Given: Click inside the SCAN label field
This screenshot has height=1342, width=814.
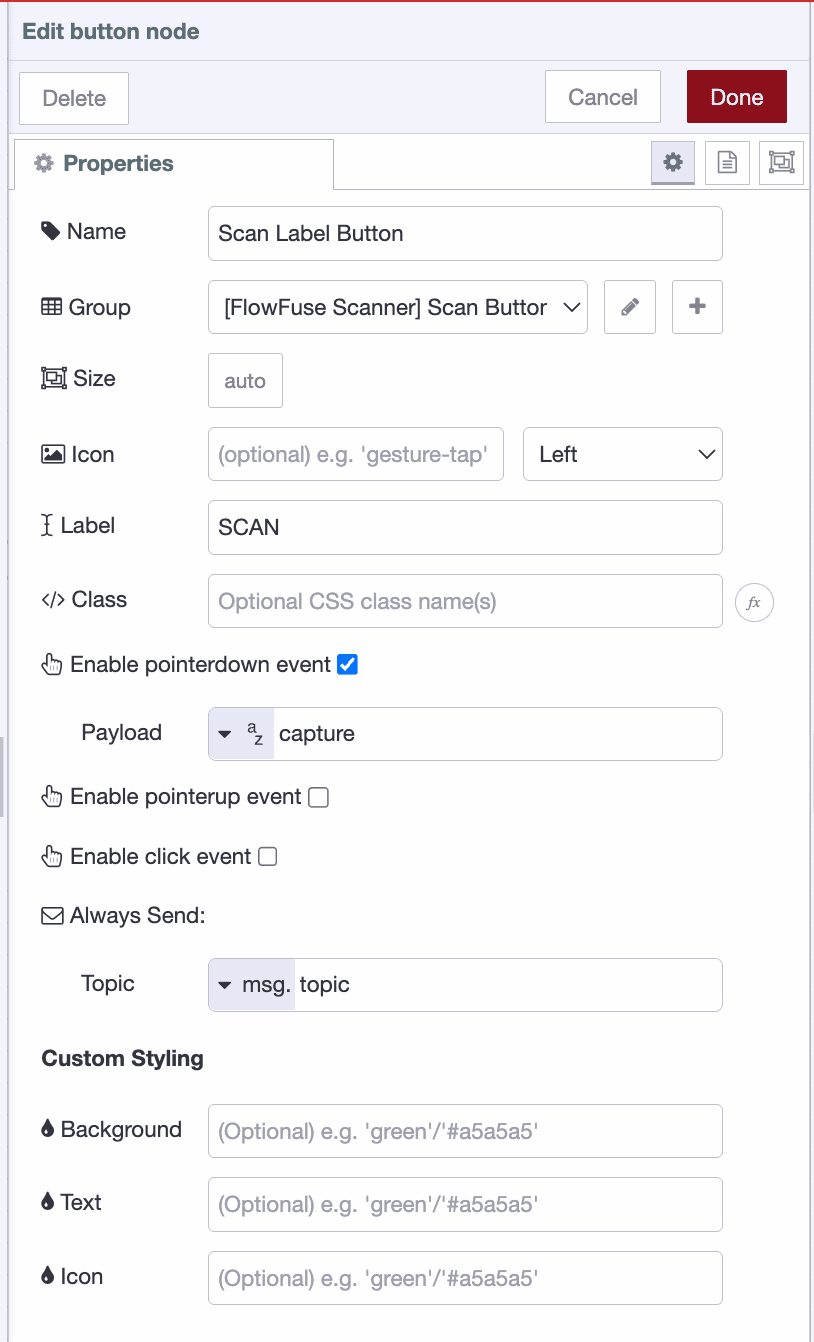Looking at the screenshot, I should [464, 527].
